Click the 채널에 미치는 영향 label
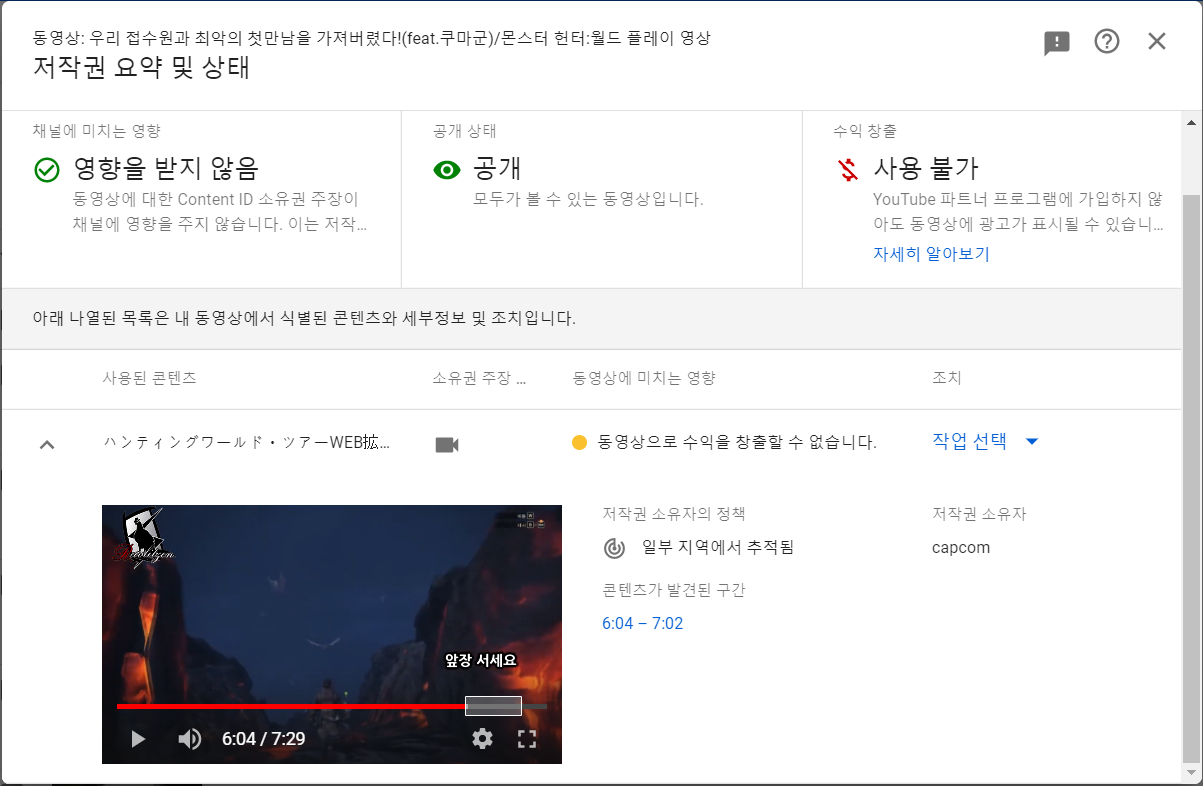 [97, 131]
